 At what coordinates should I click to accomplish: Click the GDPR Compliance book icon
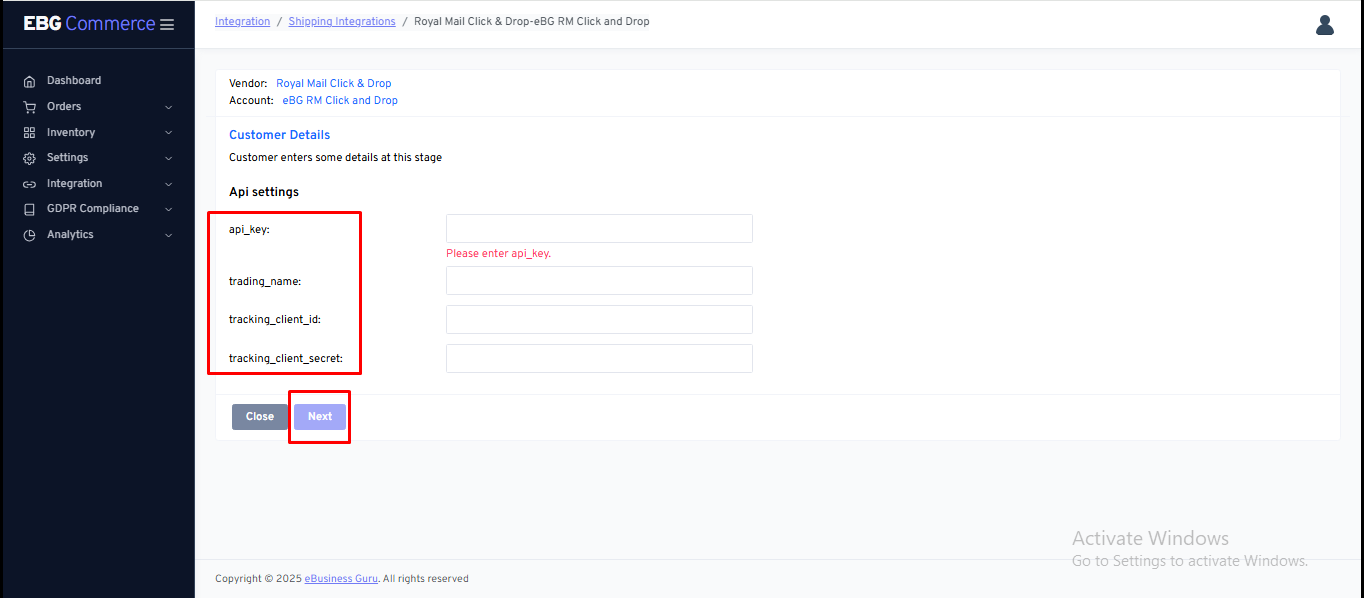pos(29,209)
